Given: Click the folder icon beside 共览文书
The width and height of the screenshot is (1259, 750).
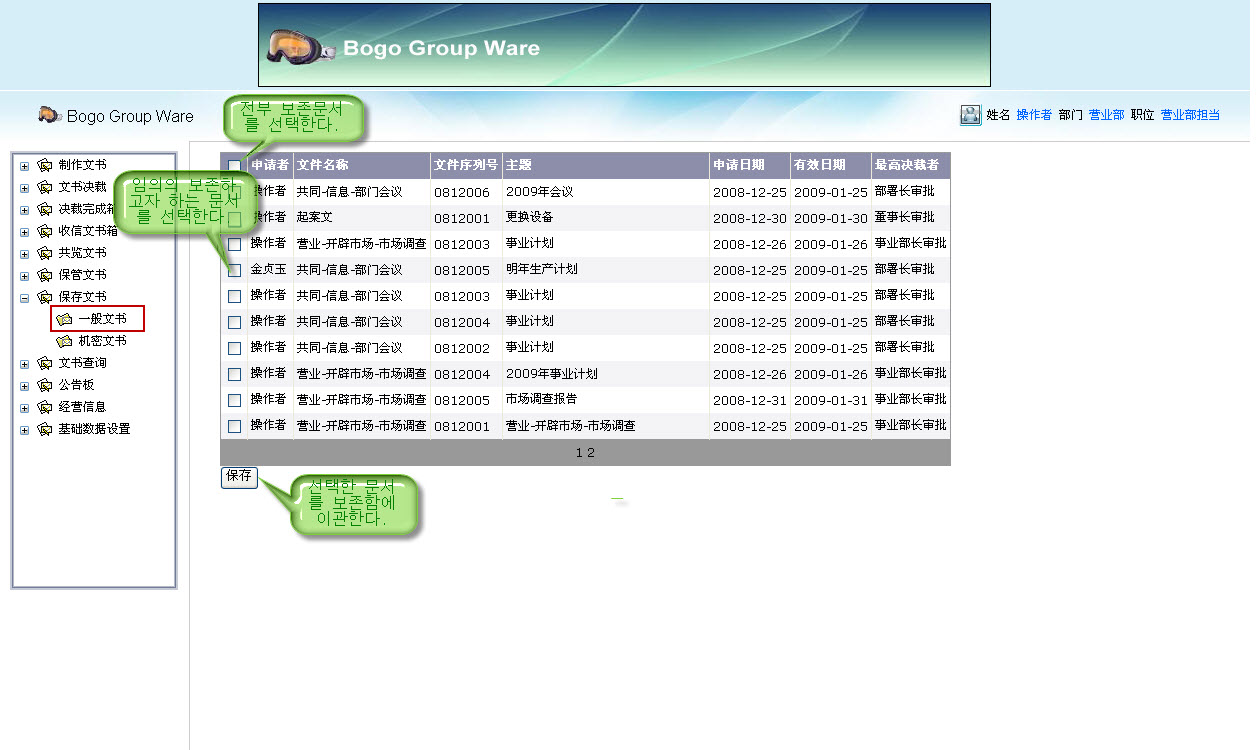Looking at the screenshot, I should [x=44, y=253].
